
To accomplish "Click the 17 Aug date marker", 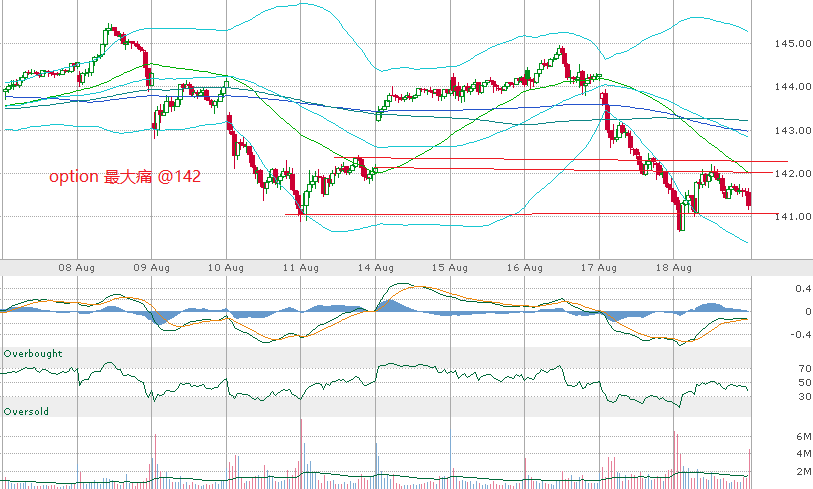I will [600, 268].
